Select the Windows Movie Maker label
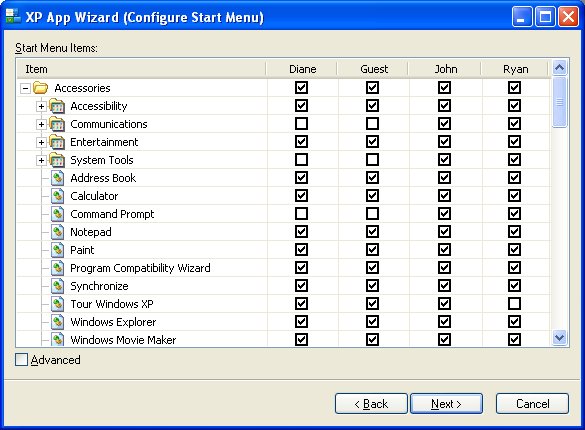The height and width of the screenshot is (430, 585). pyautogui.click(x=123, y=340)
